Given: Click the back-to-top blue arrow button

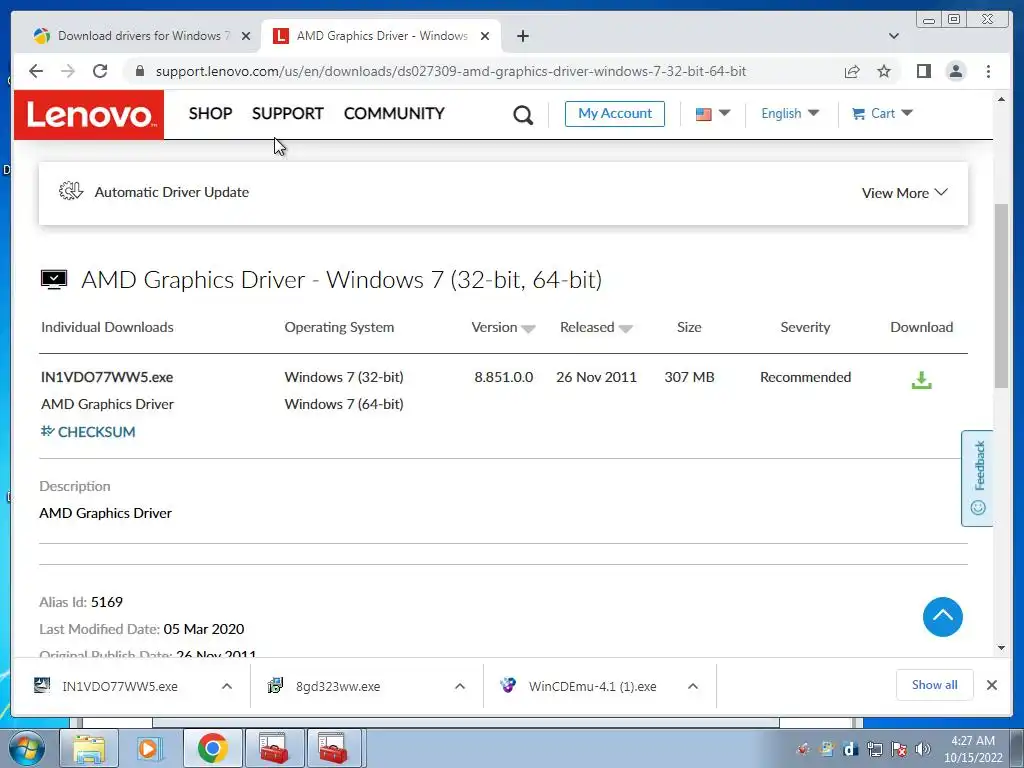Looking at the screenshot, I should click(942, 616).
